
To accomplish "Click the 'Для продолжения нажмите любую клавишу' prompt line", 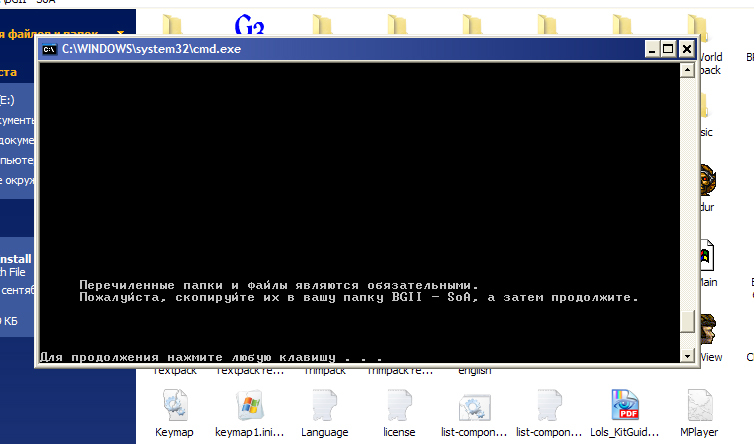I will pos(212,357).
